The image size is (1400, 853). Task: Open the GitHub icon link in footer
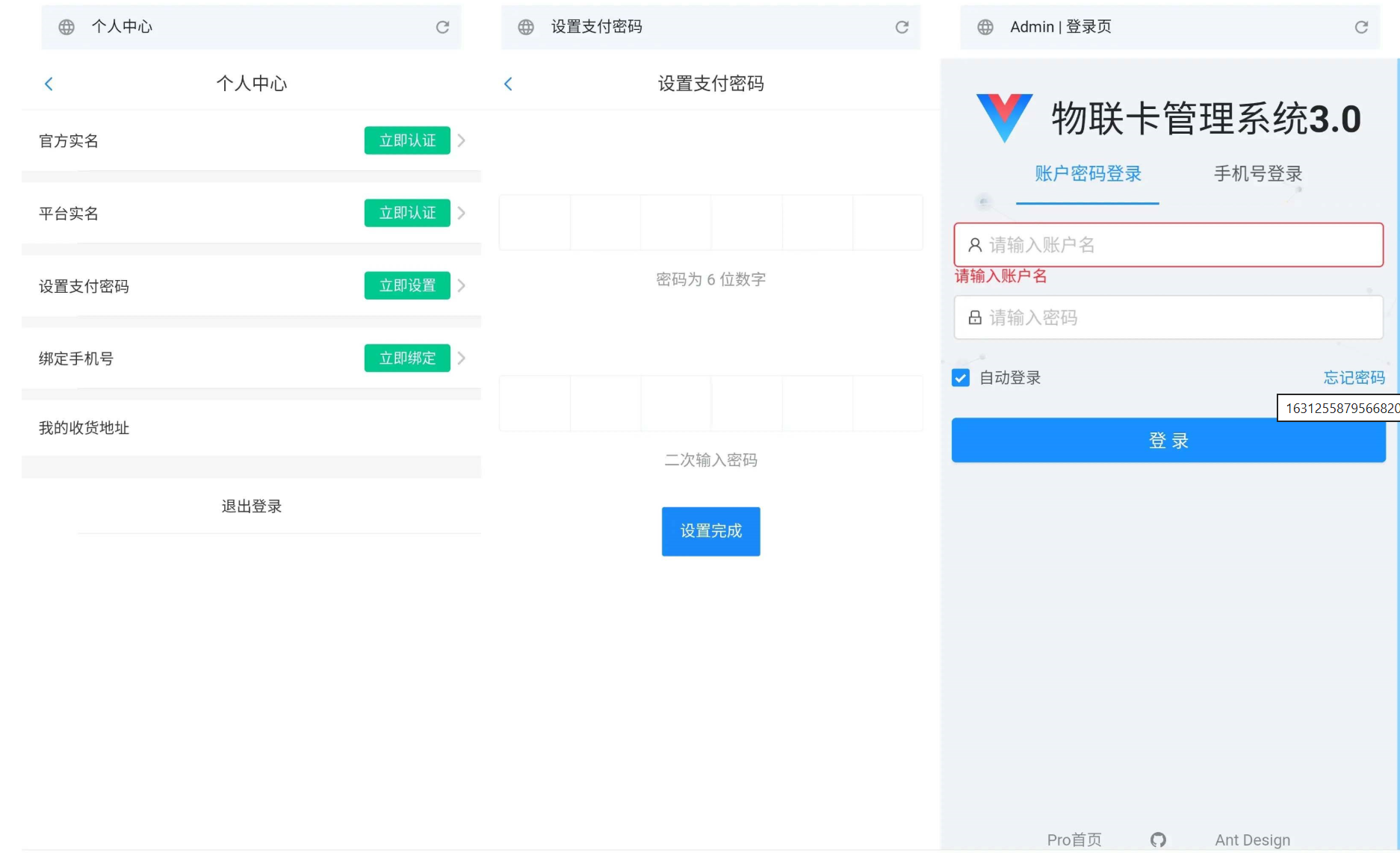1158,840
